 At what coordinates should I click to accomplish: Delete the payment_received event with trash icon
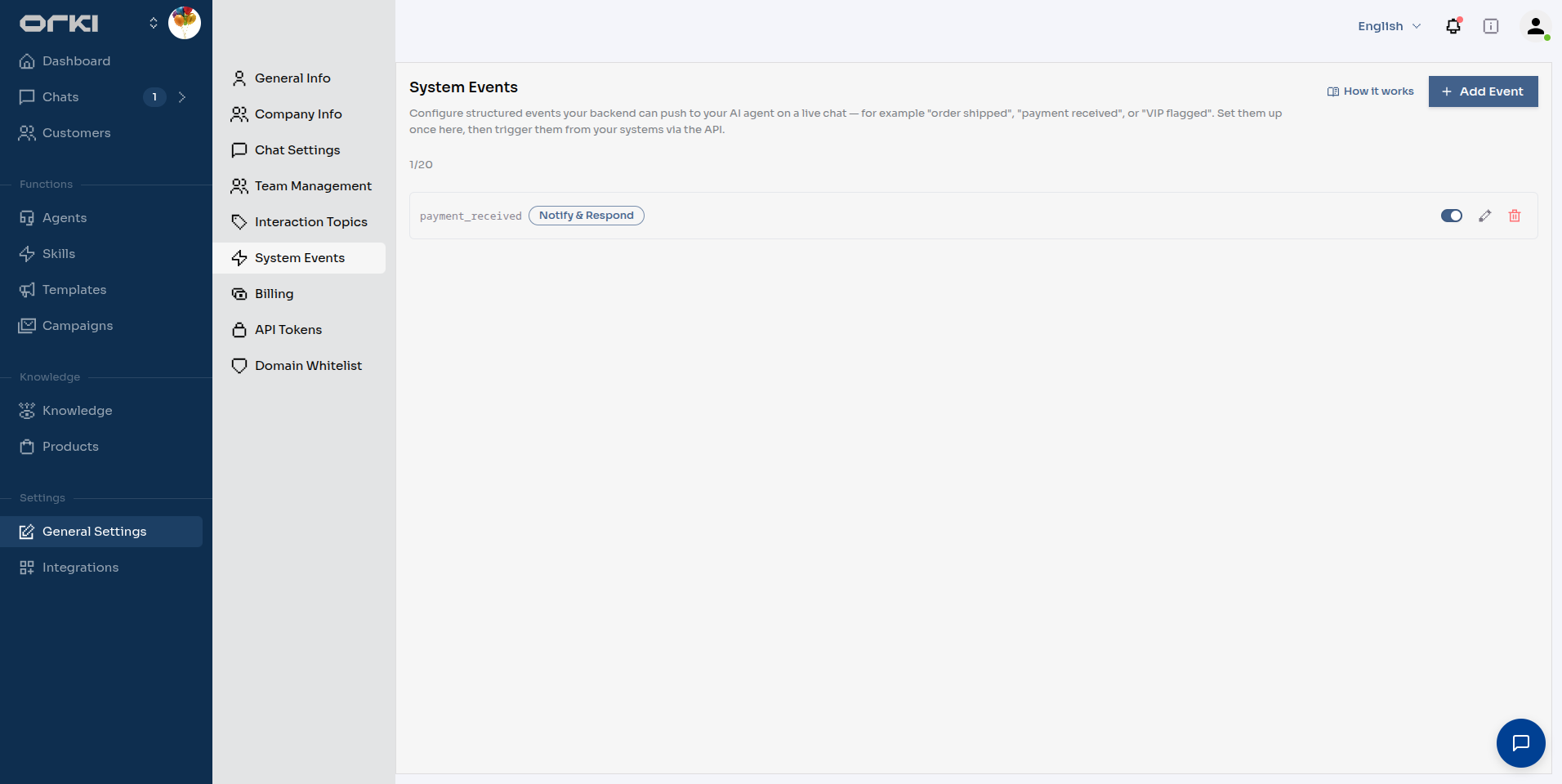pos(1515,216)
